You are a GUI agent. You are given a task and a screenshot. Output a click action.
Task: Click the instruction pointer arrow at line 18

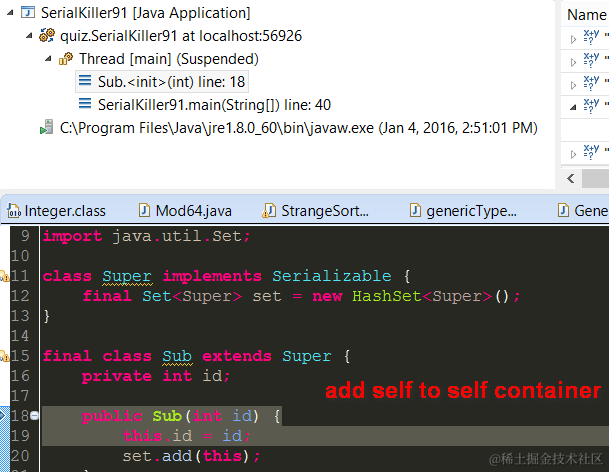3,416
